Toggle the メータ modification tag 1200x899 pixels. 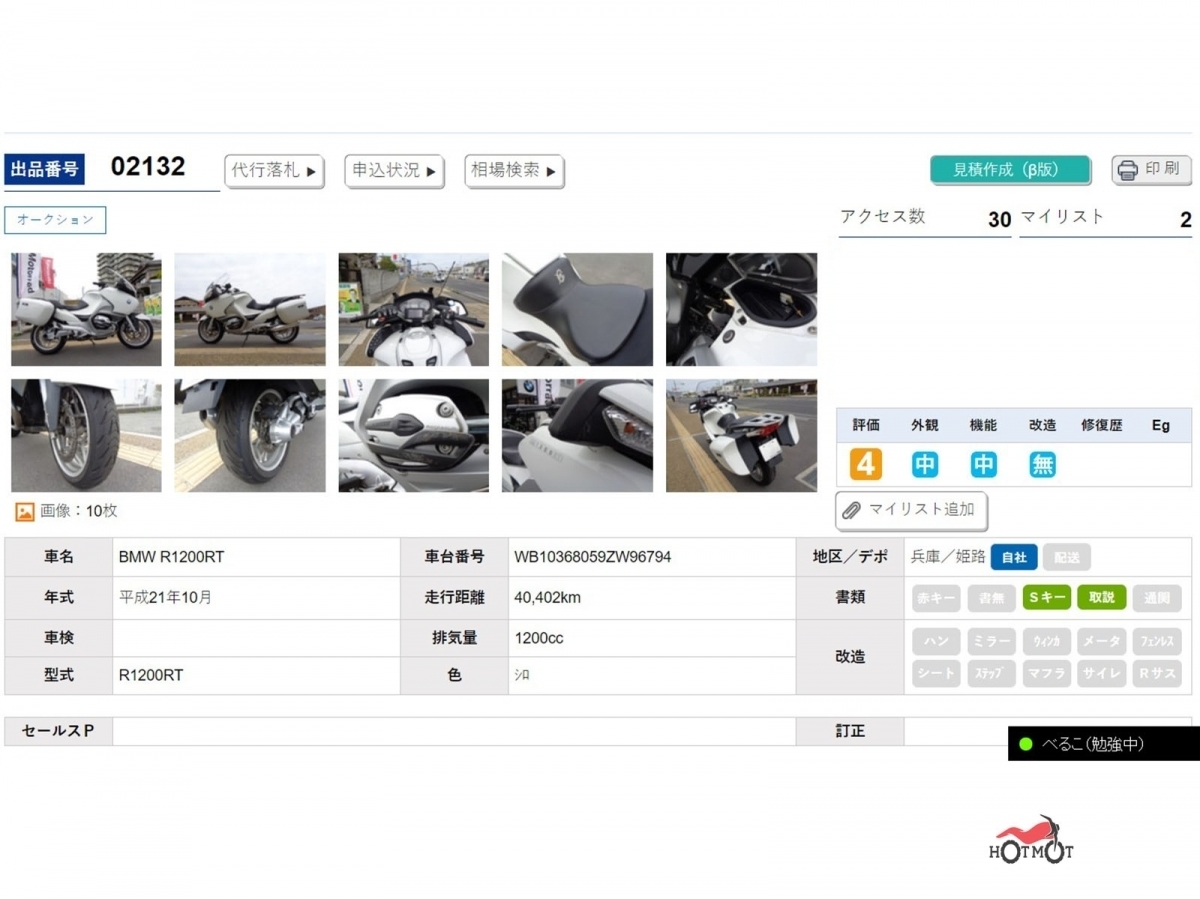pos(1102,642)
